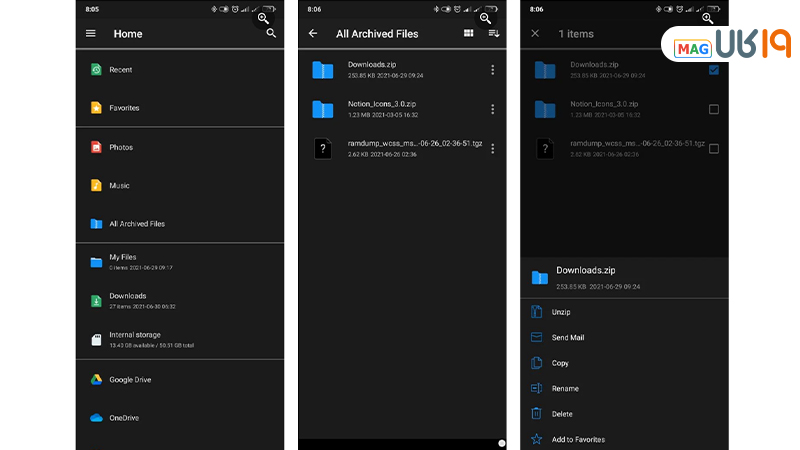This screenshot has height=450, width=800.
Task: Select Rename in the action menu
Action: point(565,388)
